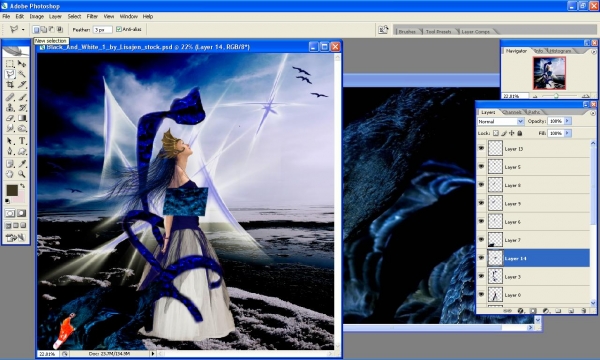Screen dimensions: 600x360
Task: Select the Eyedropper tool
Action: pyautogui.click(x=22, y=164)
